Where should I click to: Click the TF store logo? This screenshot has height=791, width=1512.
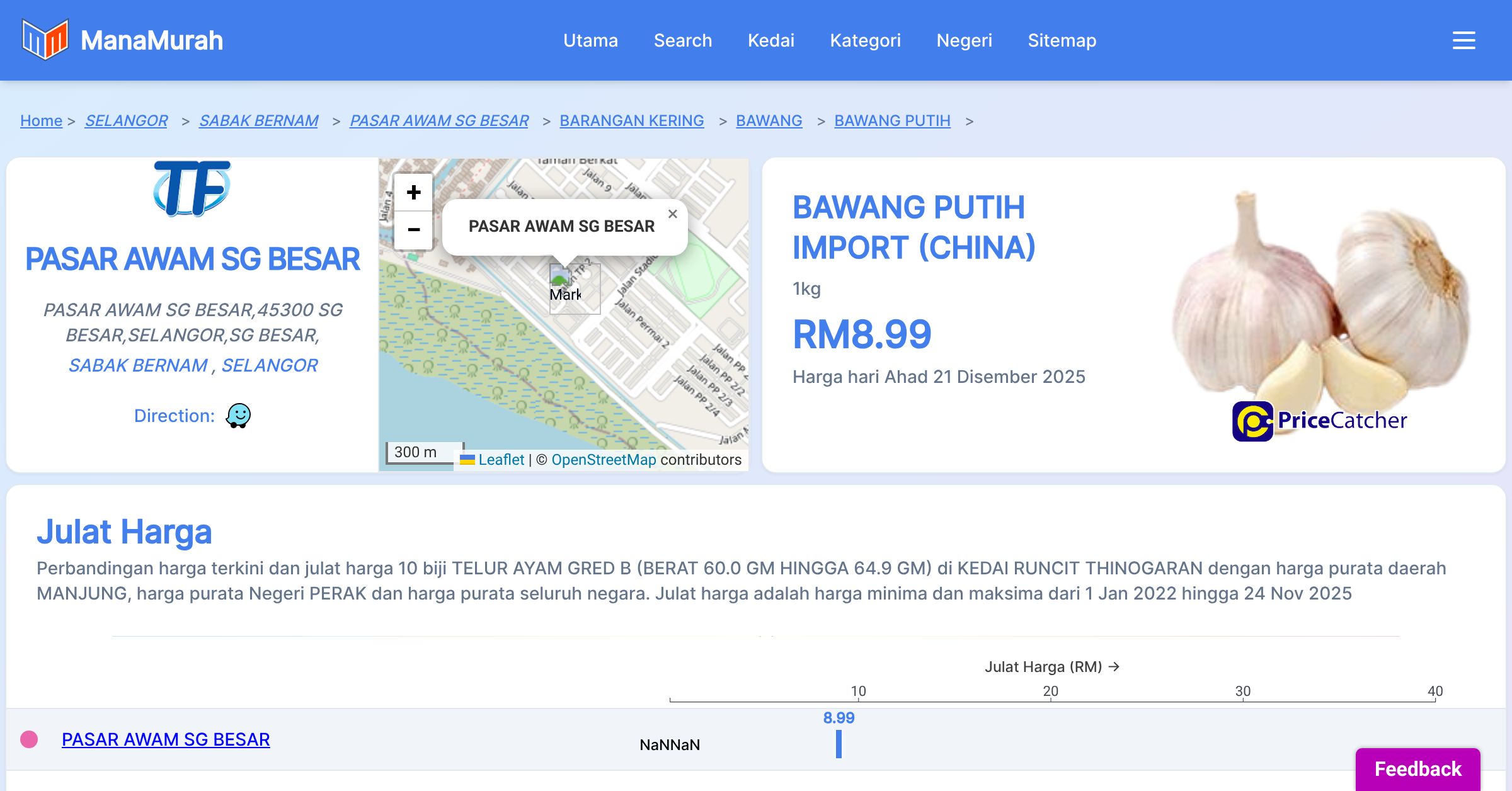tap(192, 188)
